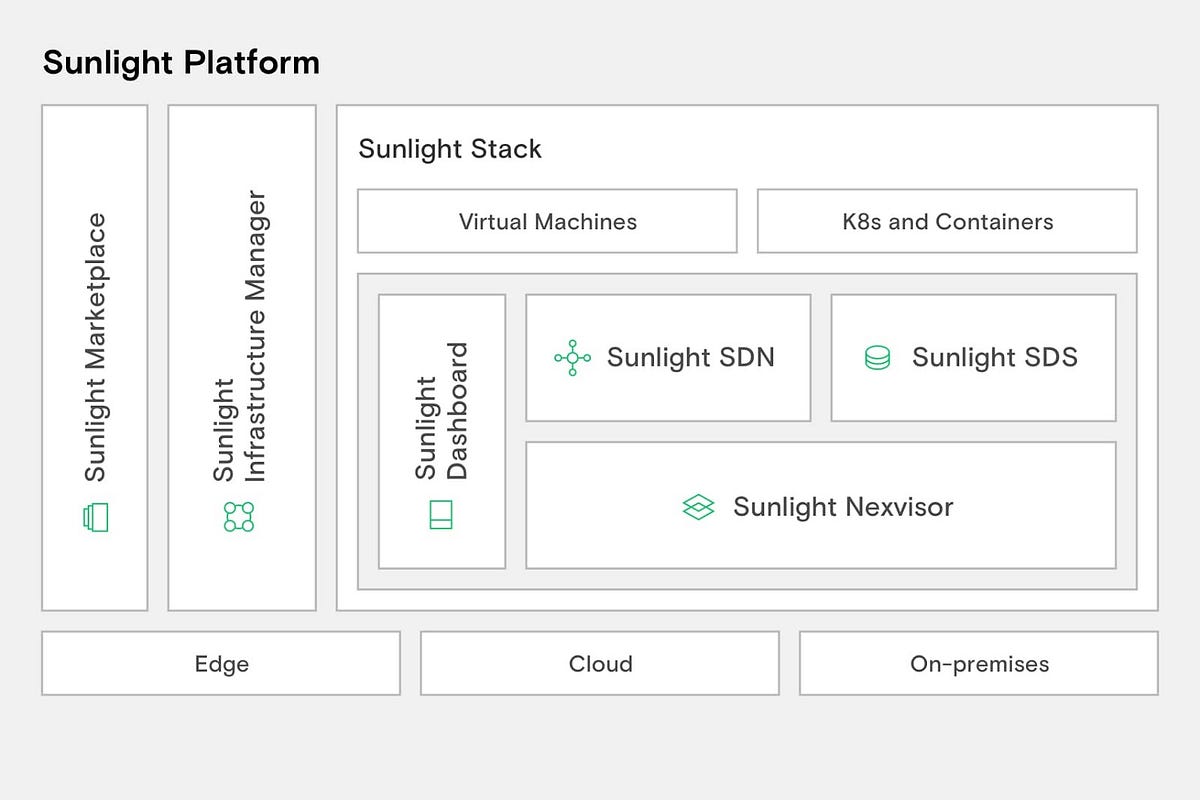Click the Sunlight SDS database stack icon

pos(877,357)
